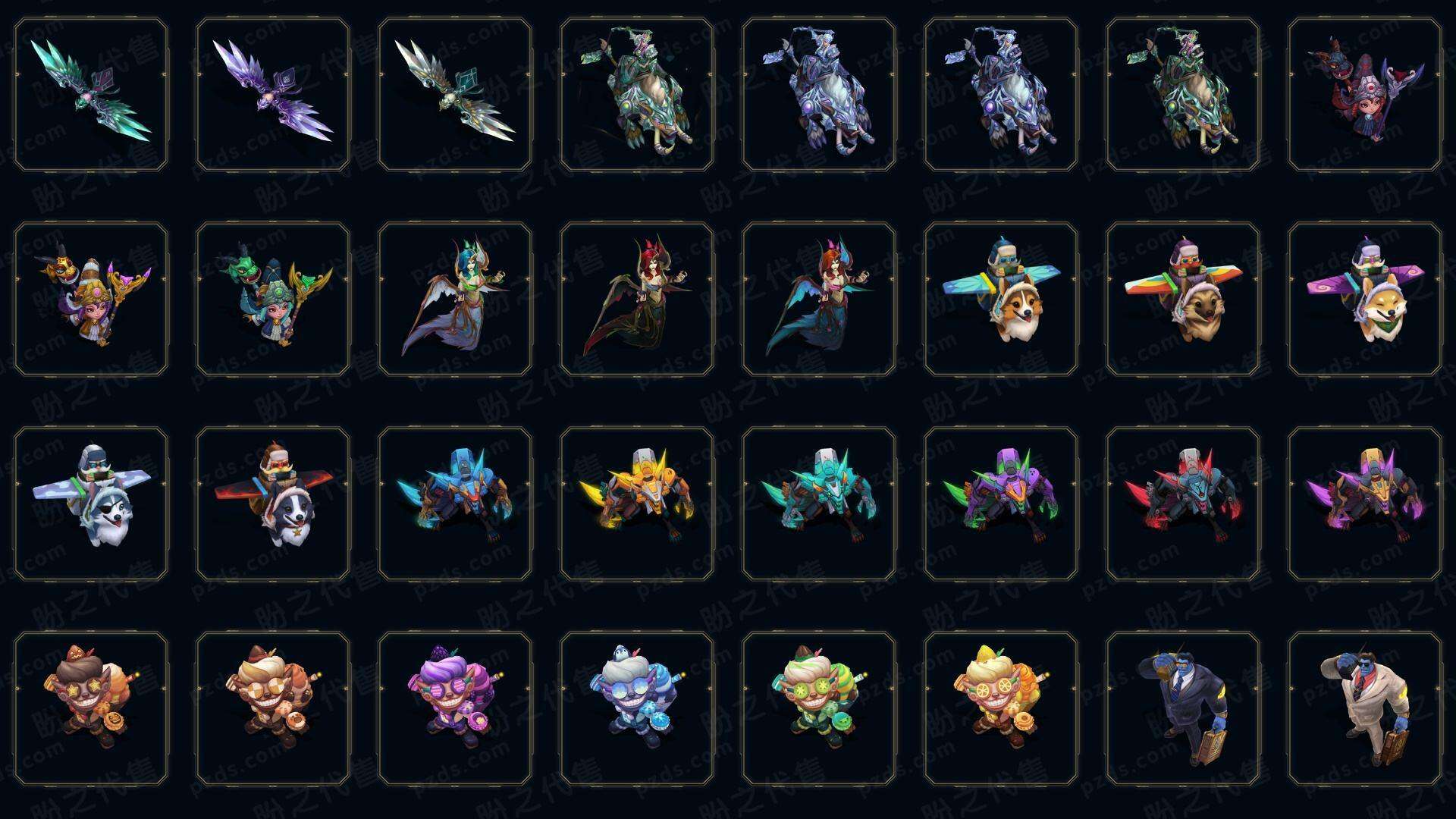Choose the shiba with purple swirl wings
Screen dimensions: 1456x819
[x=1365, y=299]
